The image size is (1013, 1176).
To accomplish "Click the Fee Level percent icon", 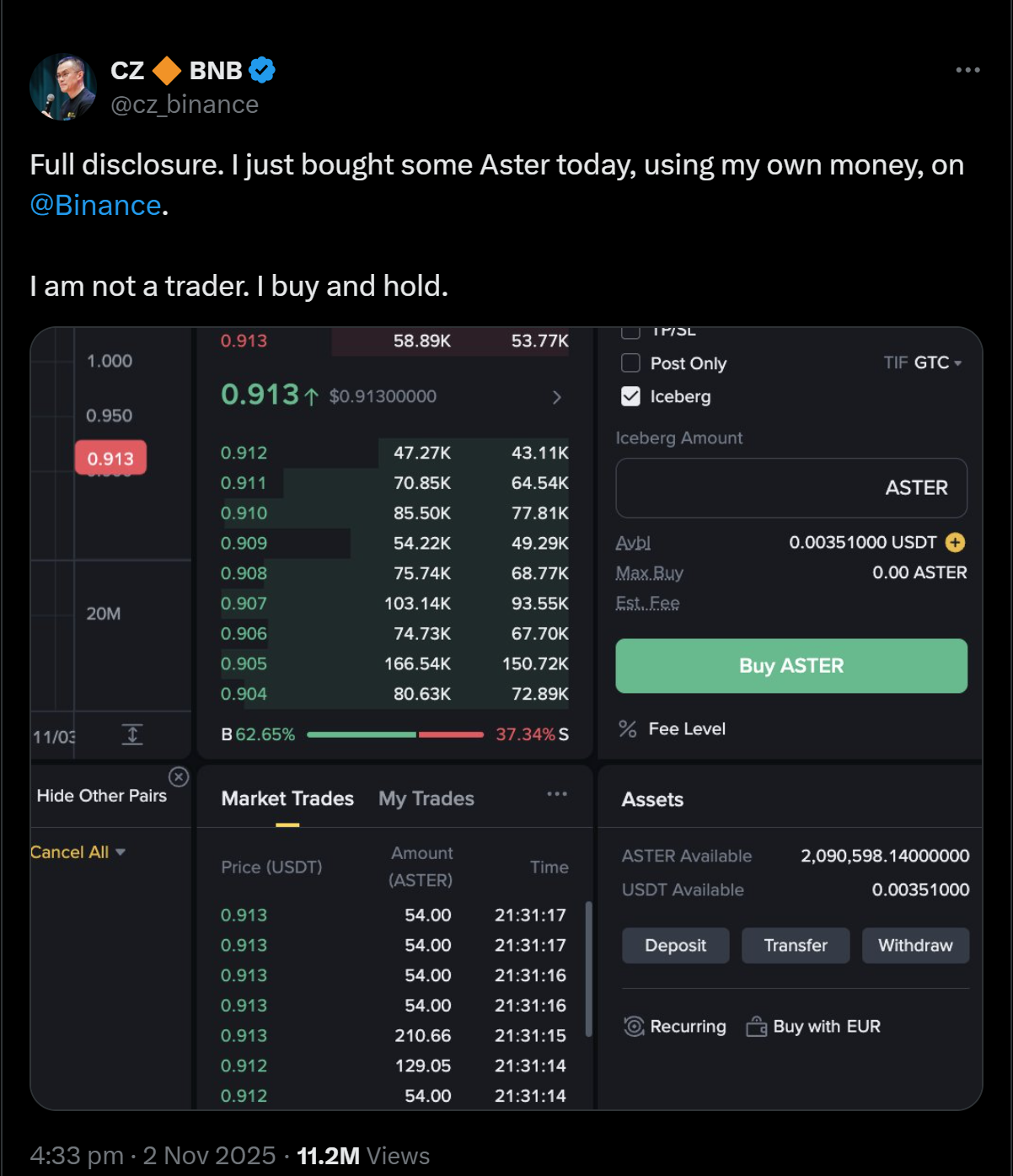I will pyautogui.click(x=628, y=729).
